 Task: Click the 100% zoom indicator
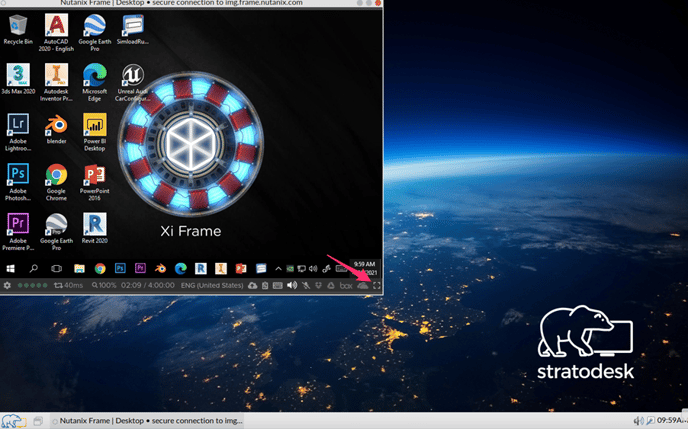click(x=104, y=285)
